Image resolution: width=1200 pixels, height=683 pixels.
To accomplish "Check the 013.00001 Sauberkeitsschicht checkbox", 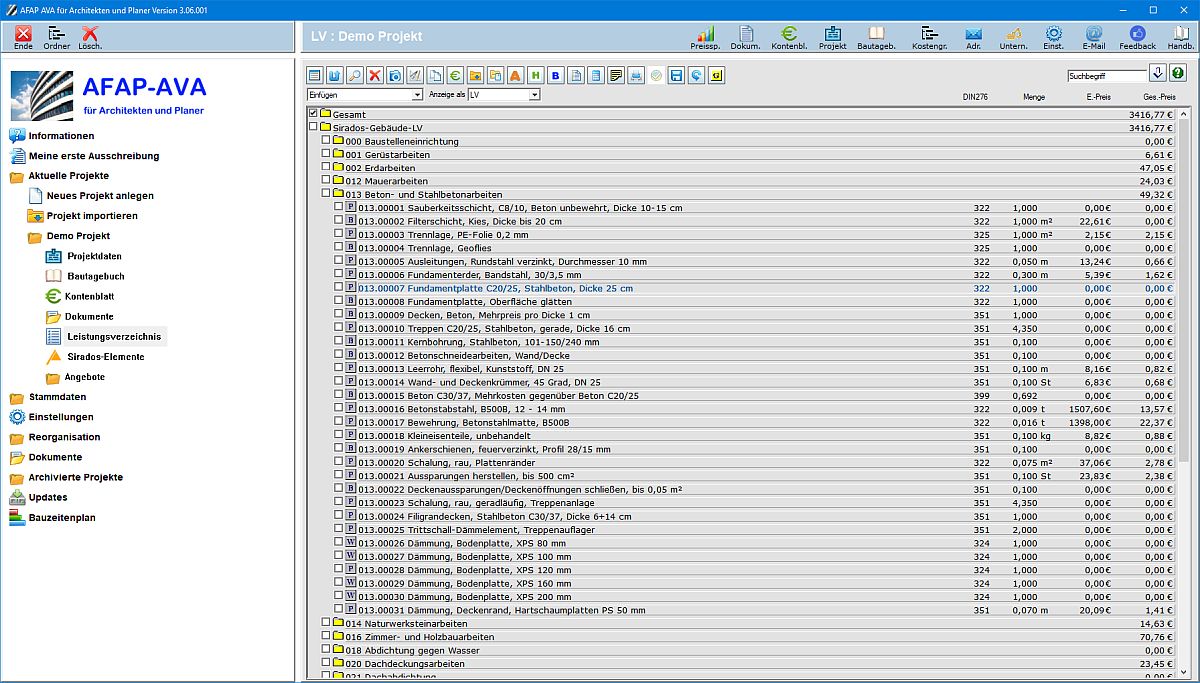I will 338,207.
